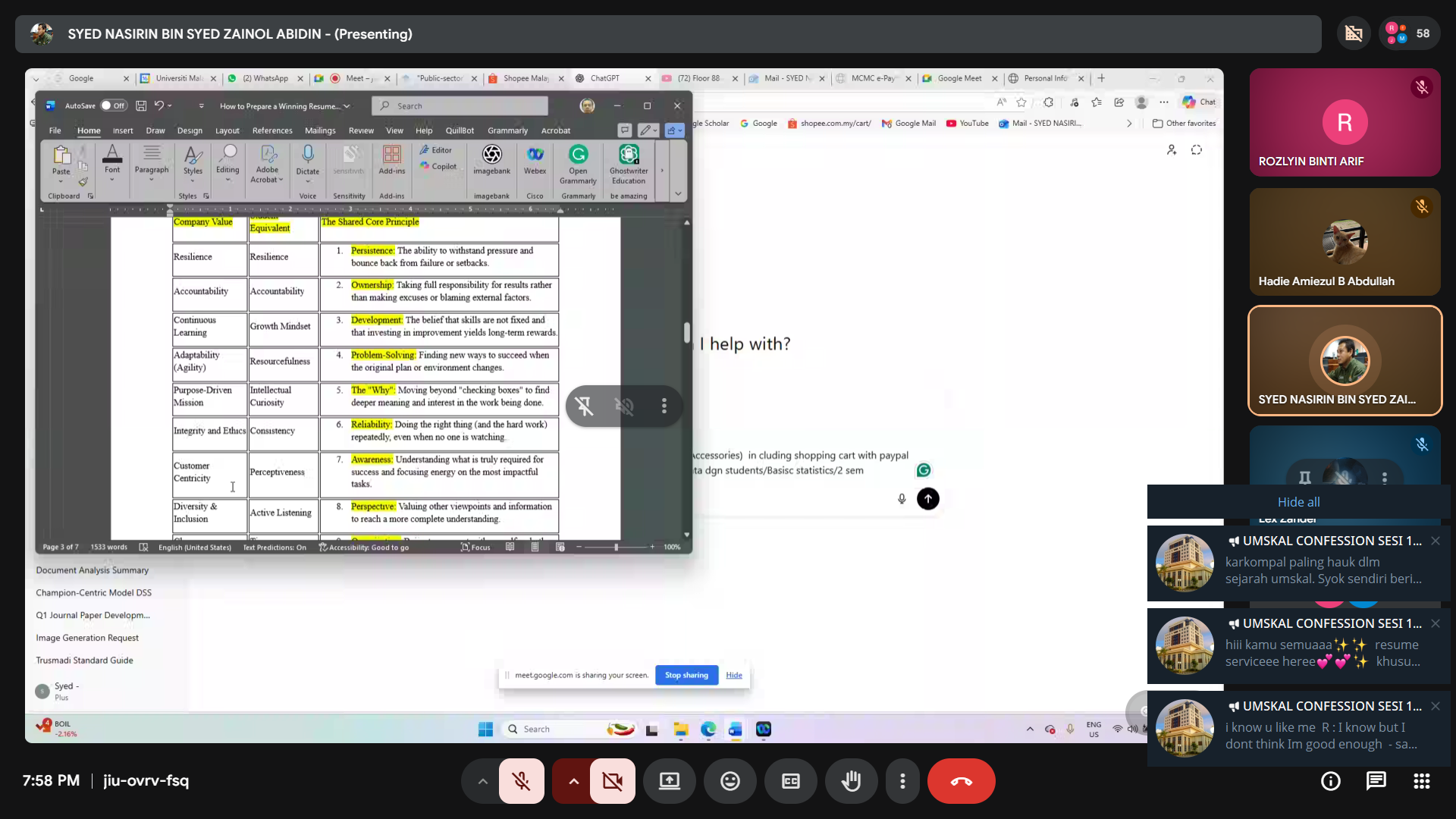Toggle closed captions in Meet
The image size is (1456, 819).
[791, 781]
